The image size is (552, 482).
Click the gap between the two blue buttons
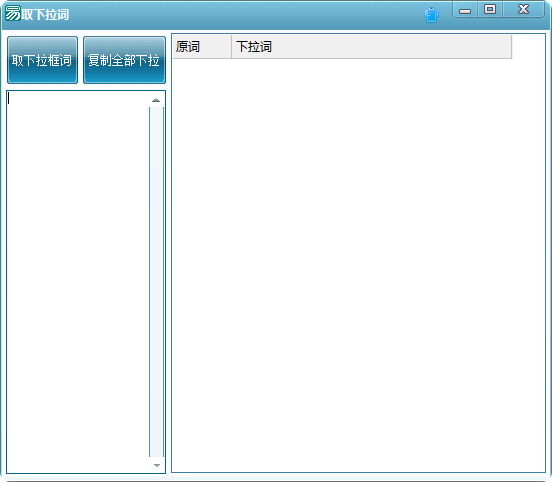tap(80, 60)
